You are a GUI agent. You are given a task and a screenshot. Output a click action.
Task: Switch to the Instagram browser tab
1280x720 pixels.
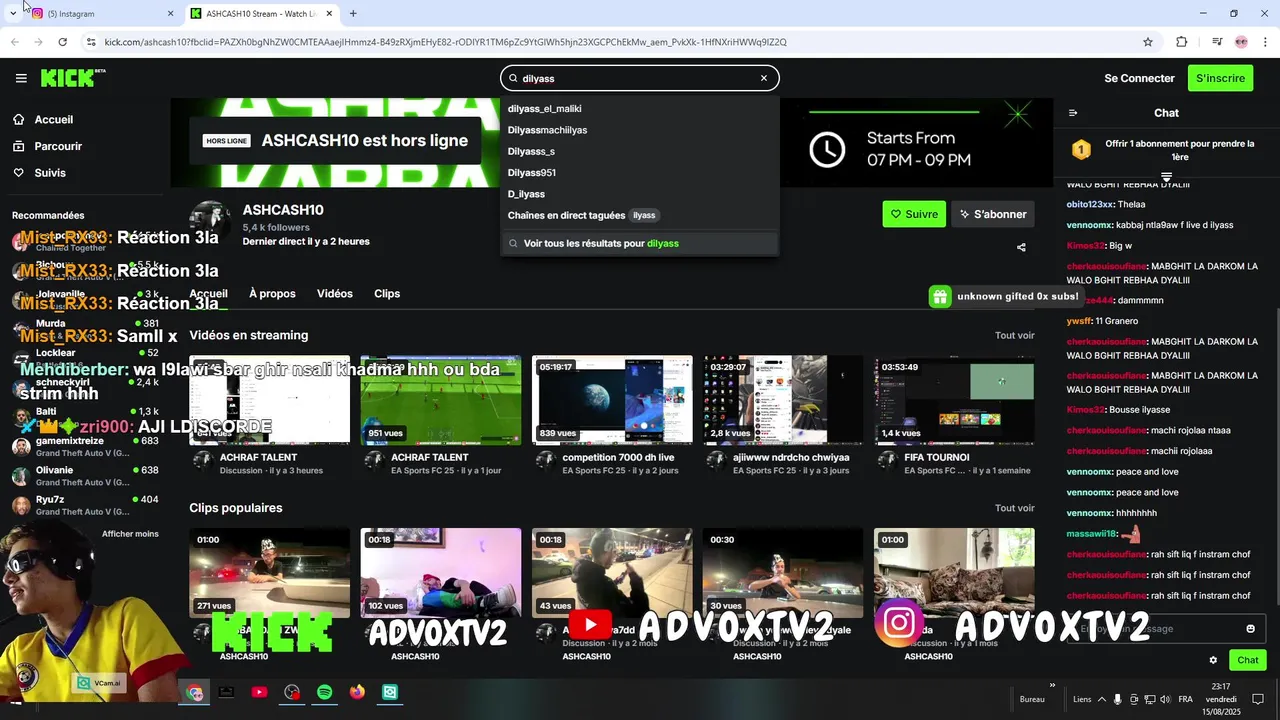tap(100, 14)
